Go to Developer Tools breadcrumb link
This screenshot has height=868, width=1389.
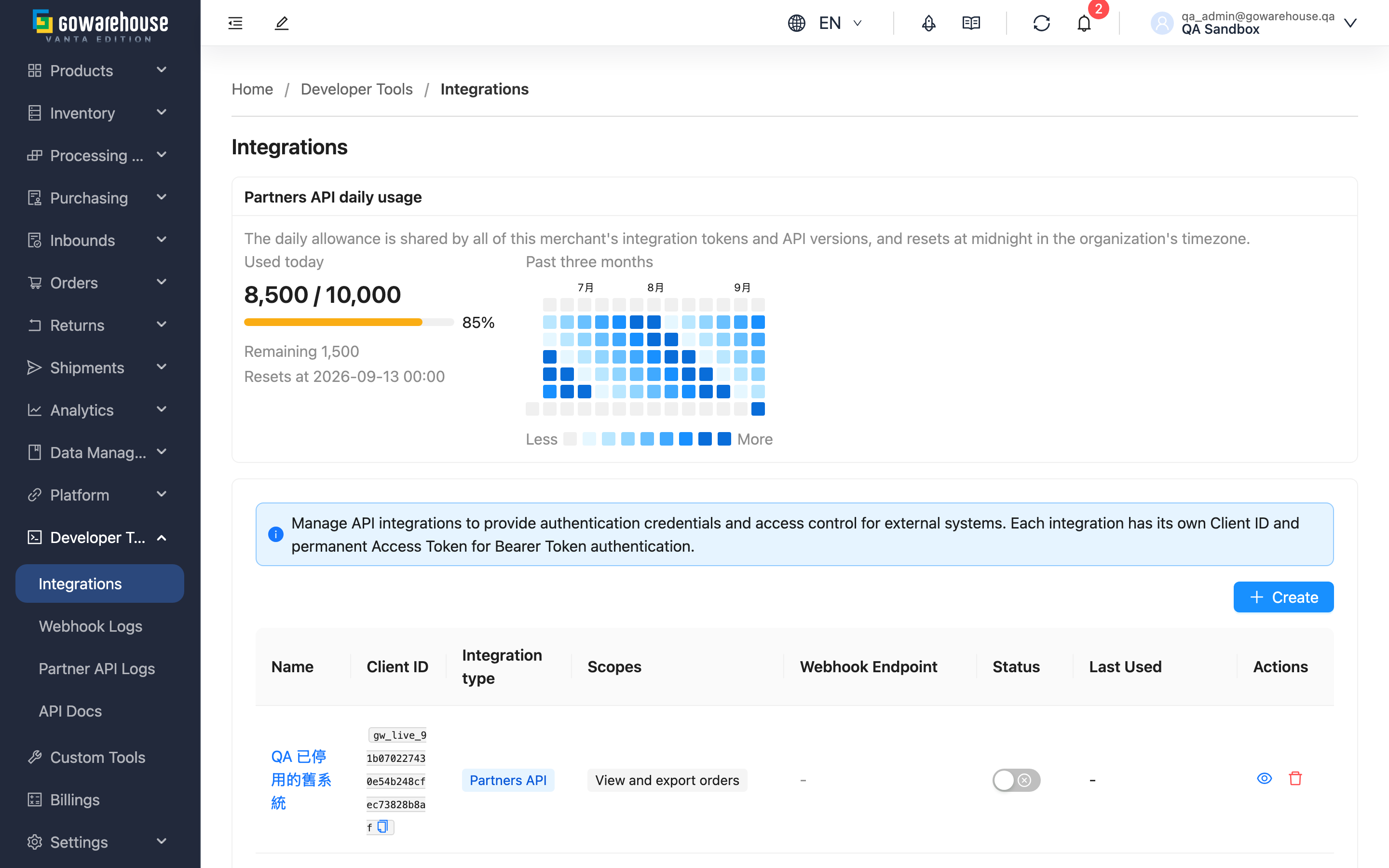pos(356,89)
